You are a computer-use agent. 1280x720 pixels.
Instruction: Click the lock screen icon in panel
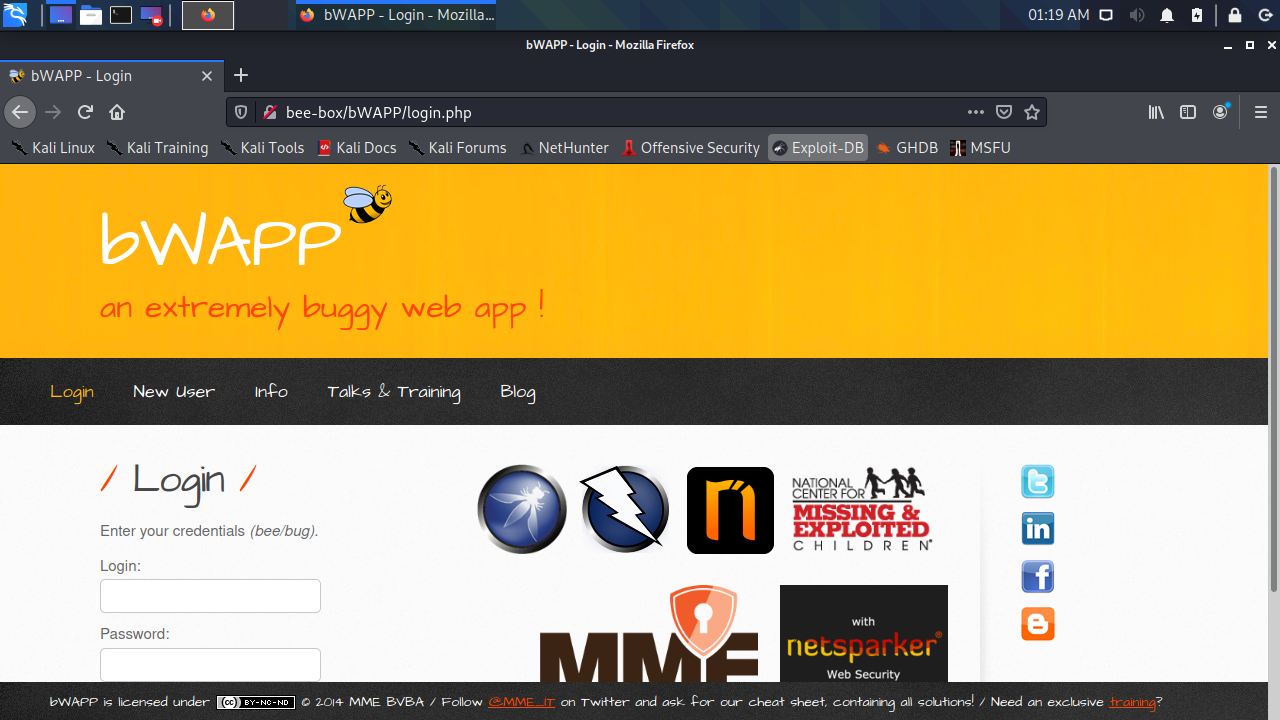(x=1235, y=15)
